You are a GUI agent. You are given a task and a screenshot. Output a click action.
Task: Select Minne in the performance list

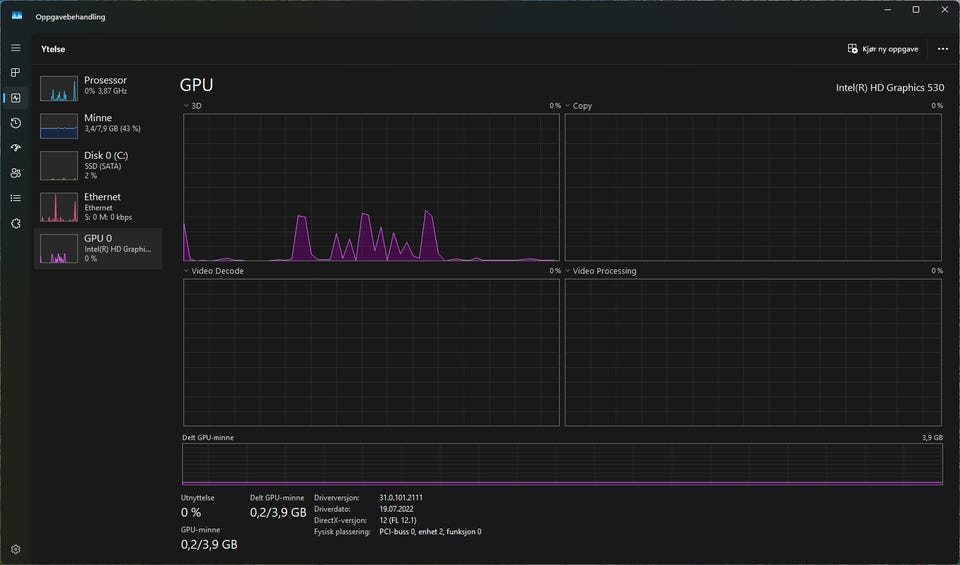[x=98, y=124]
